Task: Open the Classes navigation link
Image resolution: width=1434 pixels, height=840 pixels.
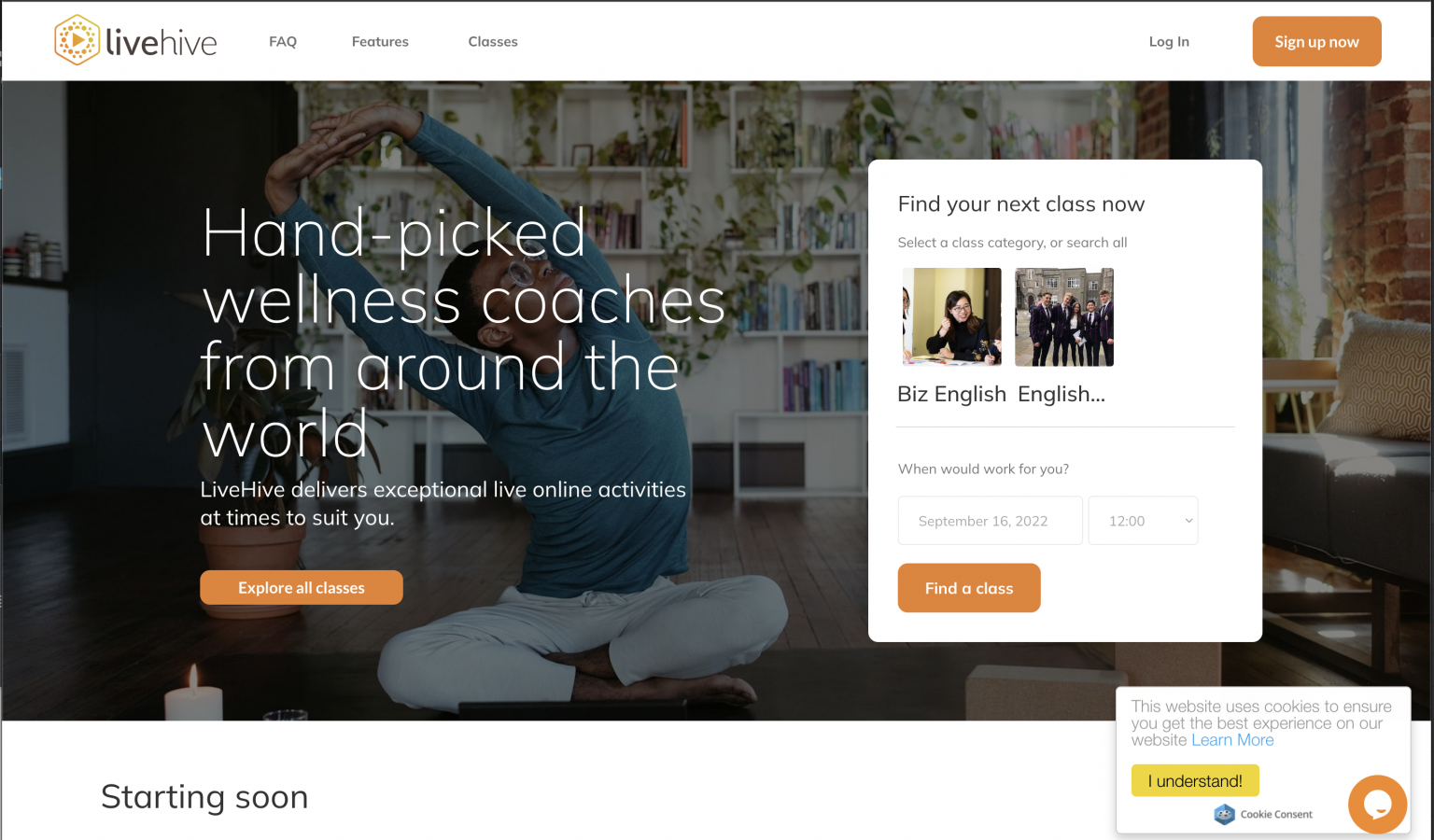Action: click(493, 41)
